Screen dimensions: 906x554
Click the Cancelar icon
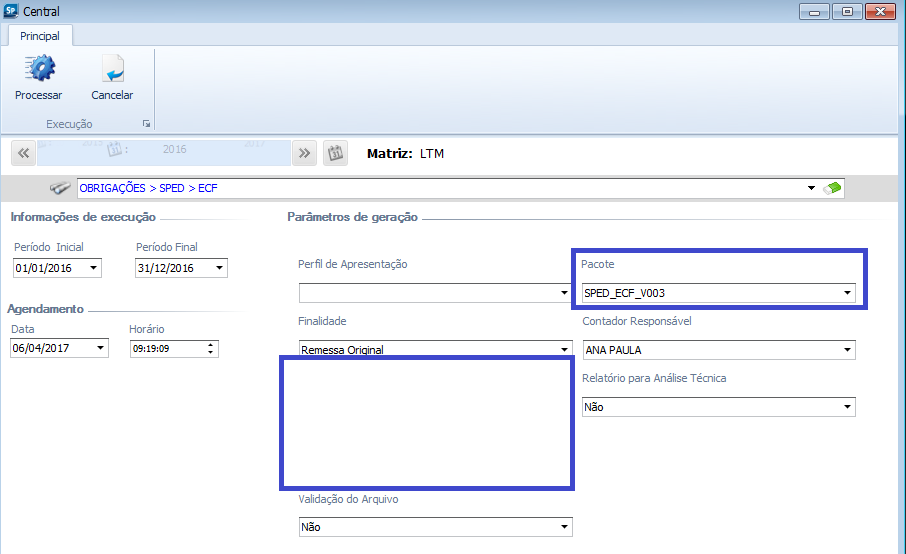pyautogui.click(x=112, y=70)
